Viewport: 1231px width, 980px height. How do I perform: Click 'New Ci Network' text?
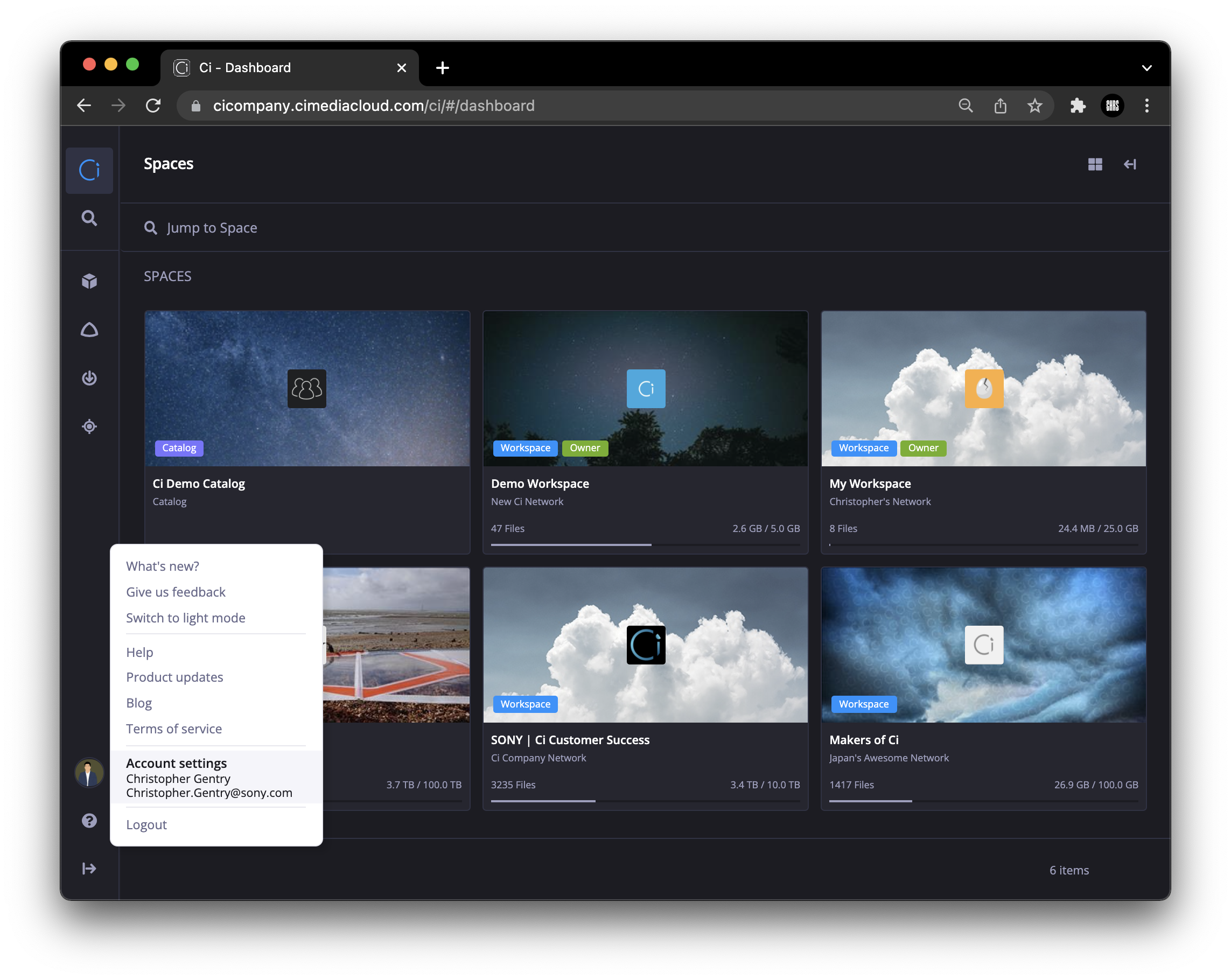pos(527,502)
